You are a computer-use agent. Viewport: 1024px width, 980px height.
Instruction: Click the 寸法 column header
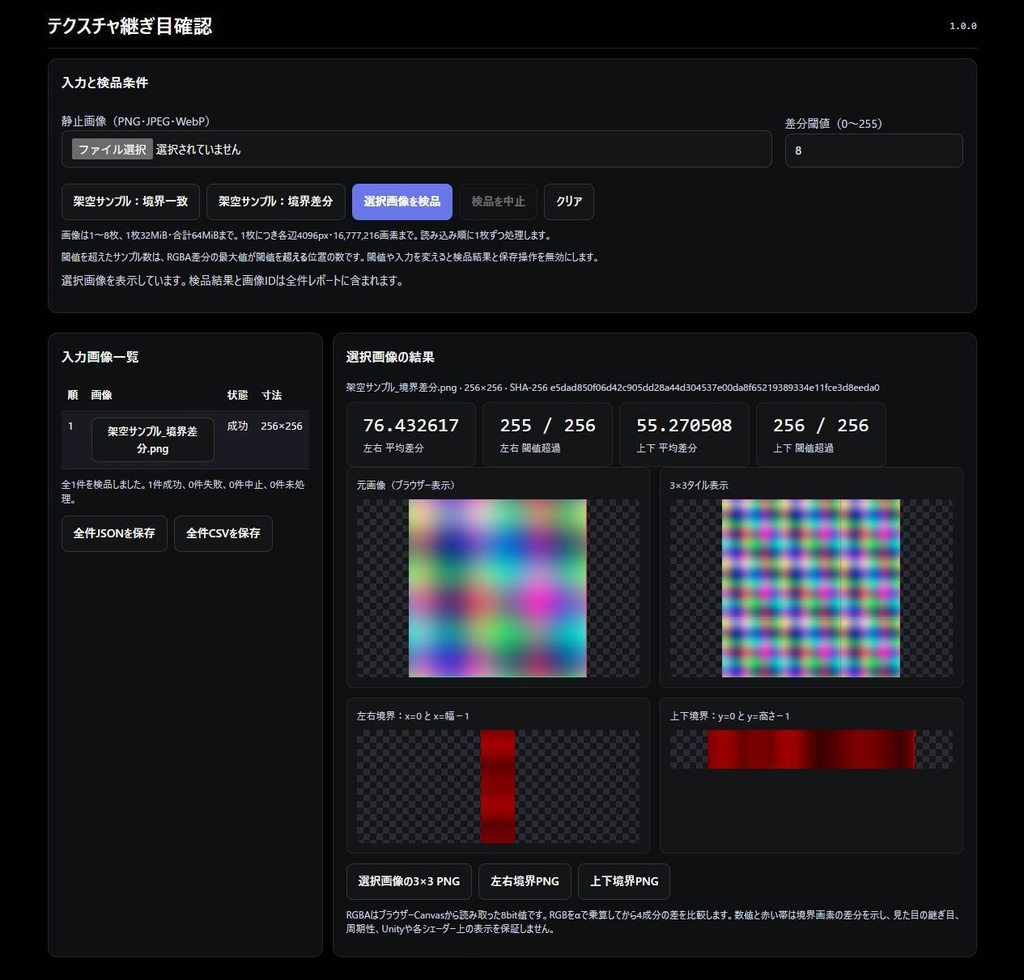tap(271, 395)
